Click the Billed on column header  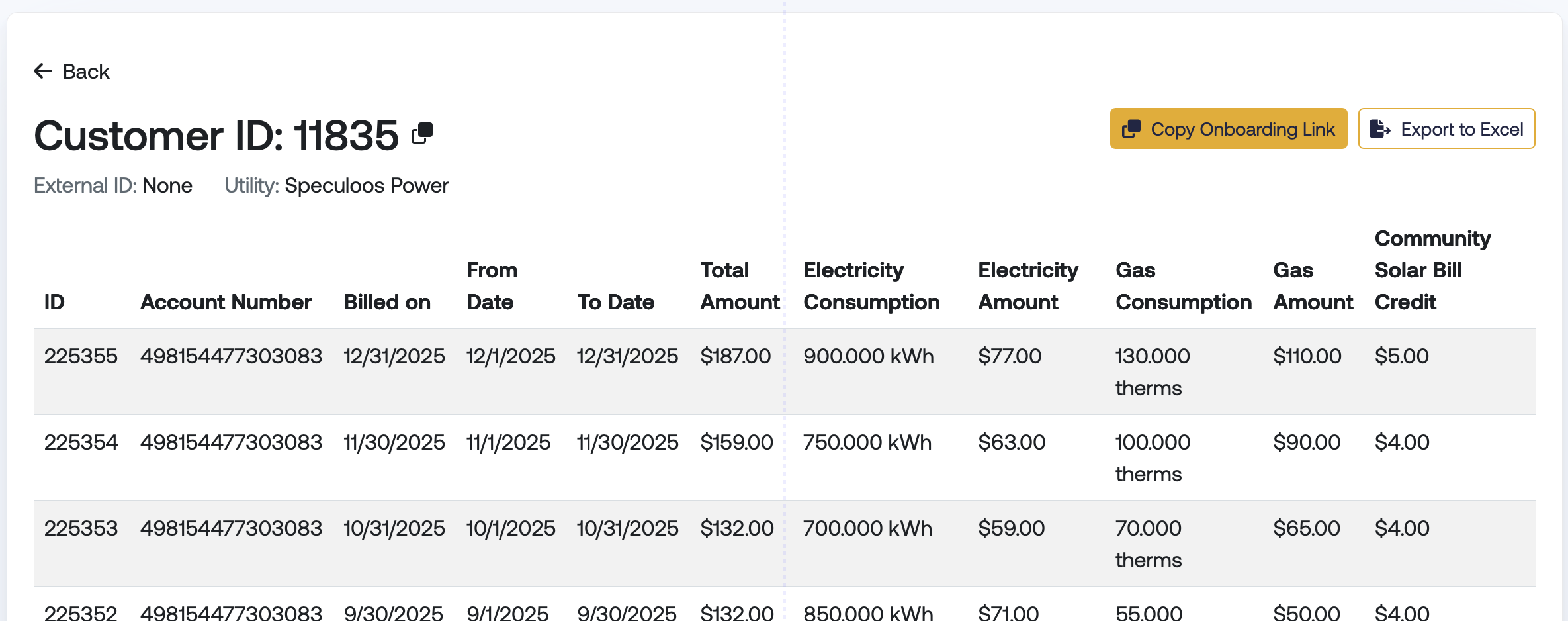387,302
